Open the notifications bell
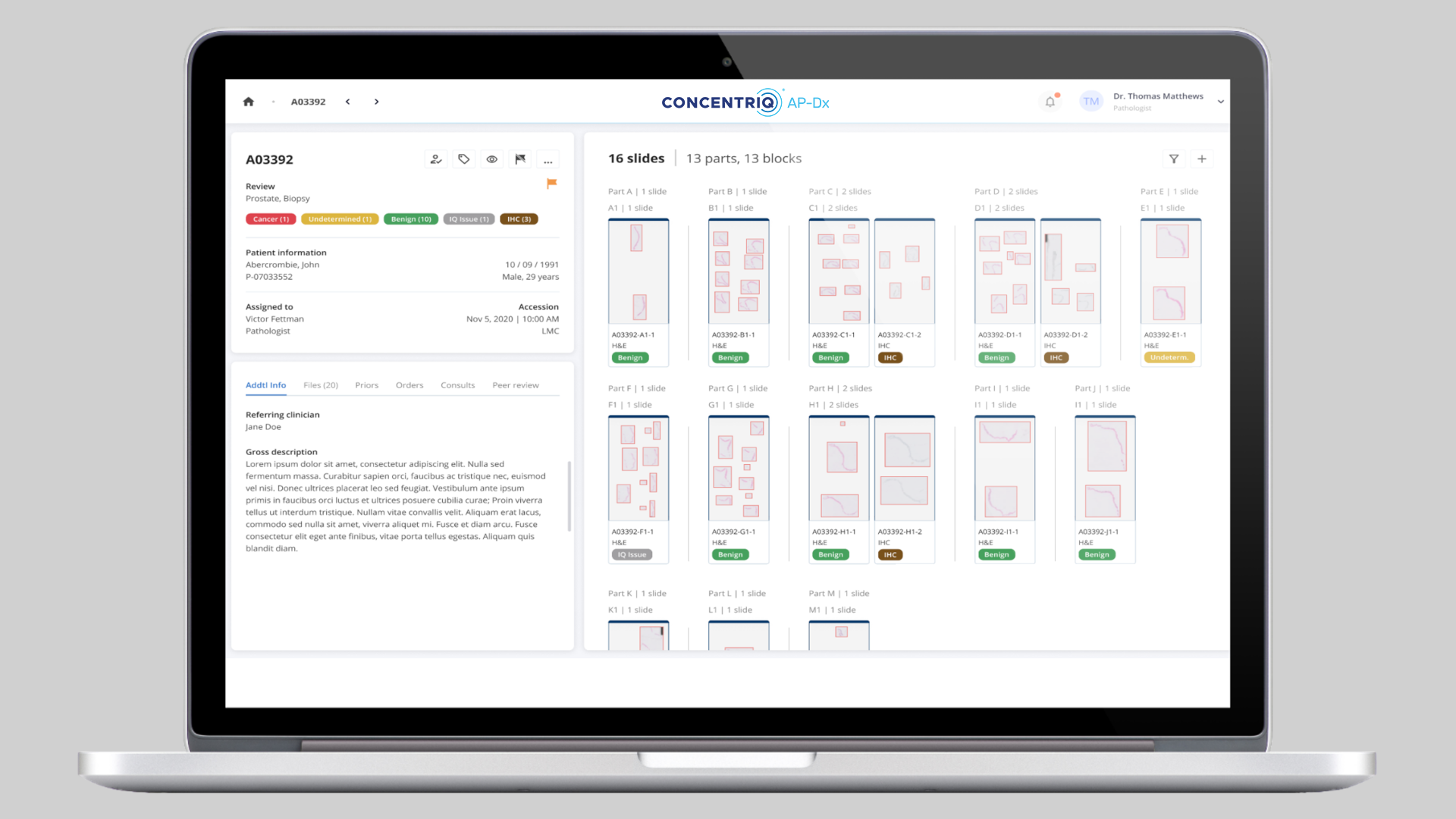 (x=1050, y=102)
